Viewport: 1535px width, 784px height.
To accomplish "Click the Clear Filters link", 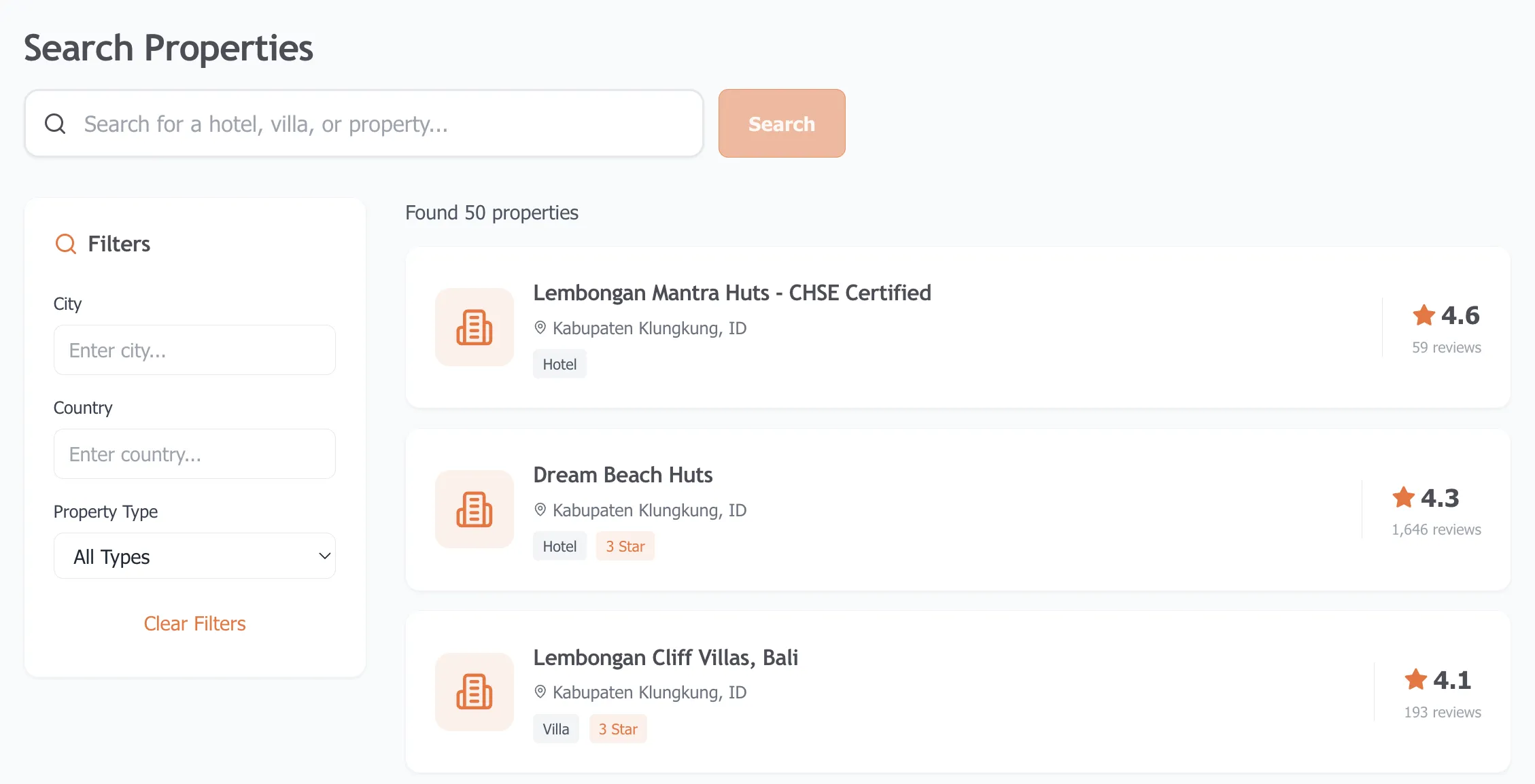I will (x=194, y=624).
